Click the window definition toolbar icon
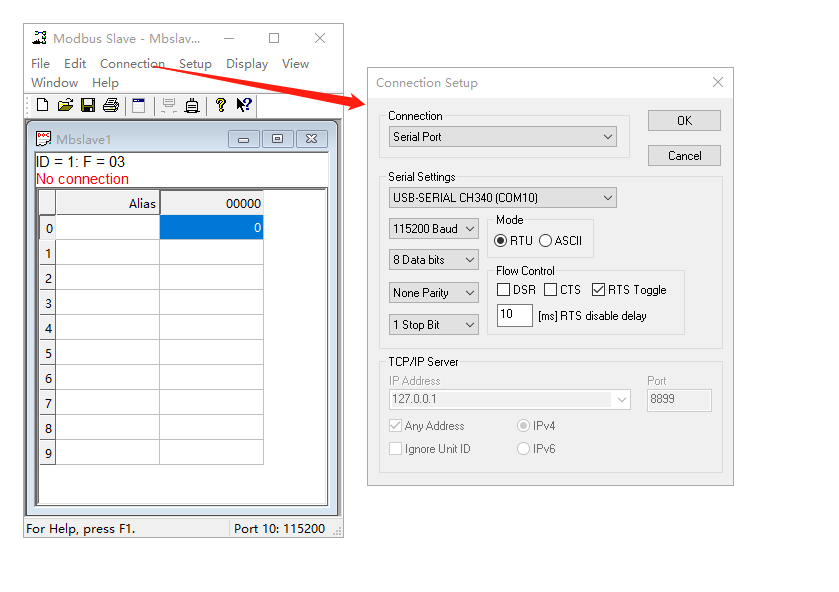The height and width of the screenshot is (592, 839). click(139, 105)
